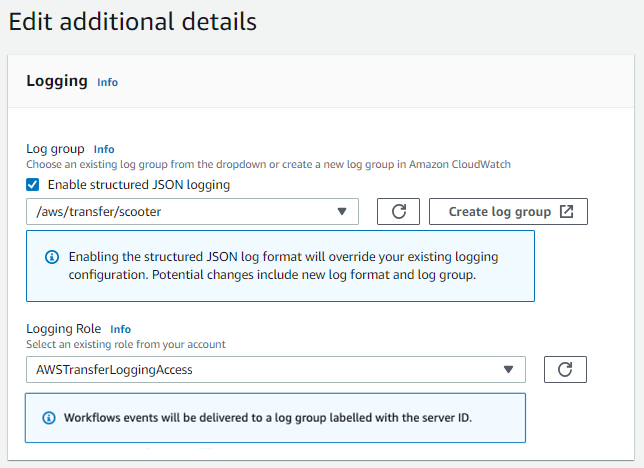
Task: Click the Workflows events notice text
Action: (x=267, y=417)
